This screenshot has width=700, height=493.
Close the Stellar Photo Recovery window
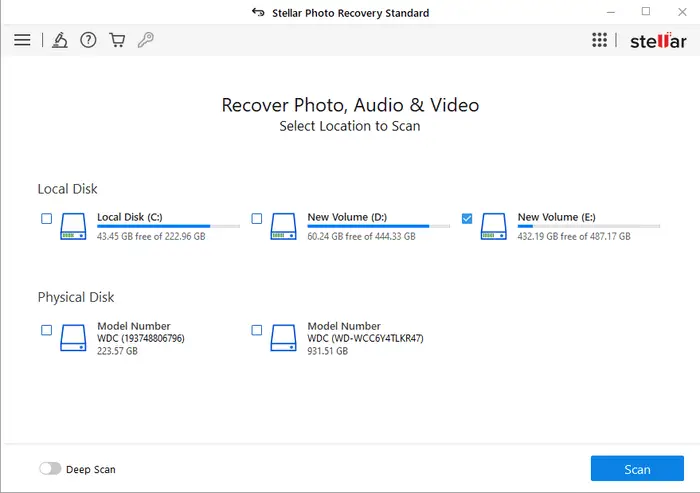click(x=682, y=12)
